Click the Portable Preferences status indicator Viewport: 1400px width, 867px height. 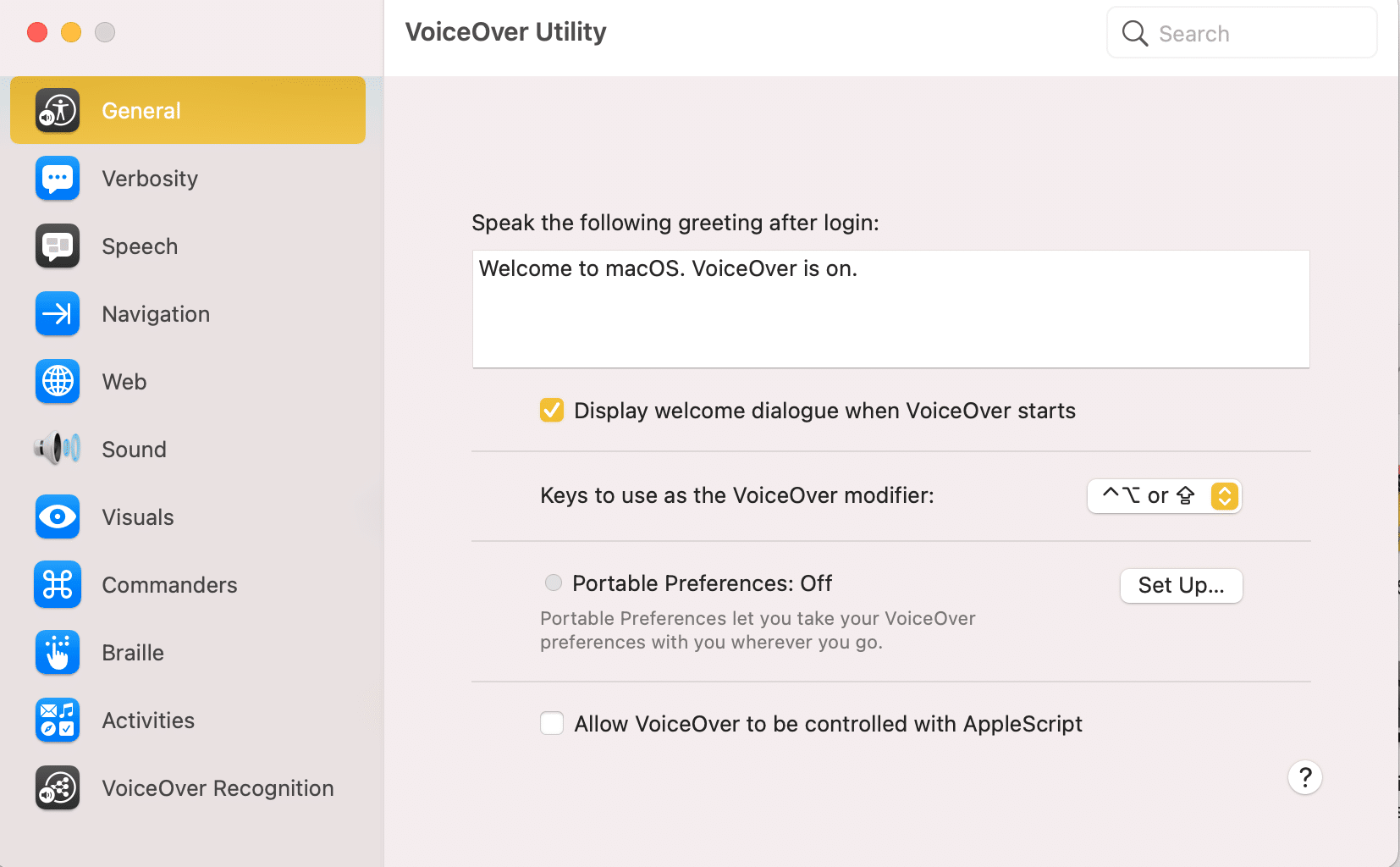[x=553, y=583]
